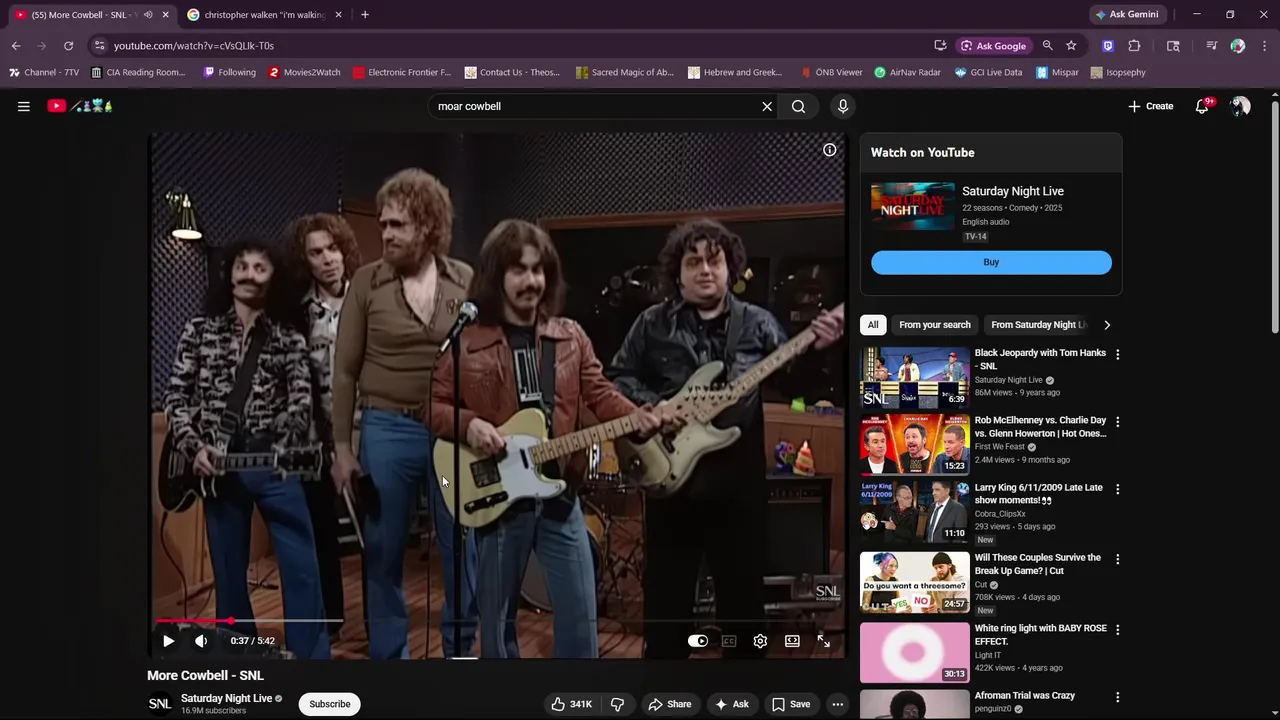Screen dimensions: 1280x720
Task: Start voice search with microphone icon
Action: tap(843, 106)
